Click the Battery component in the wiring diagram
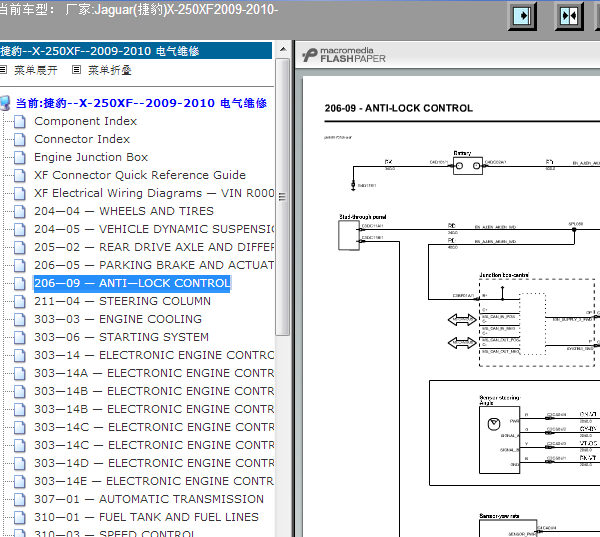Screen dimensions: 600x537 coord(468,166)
